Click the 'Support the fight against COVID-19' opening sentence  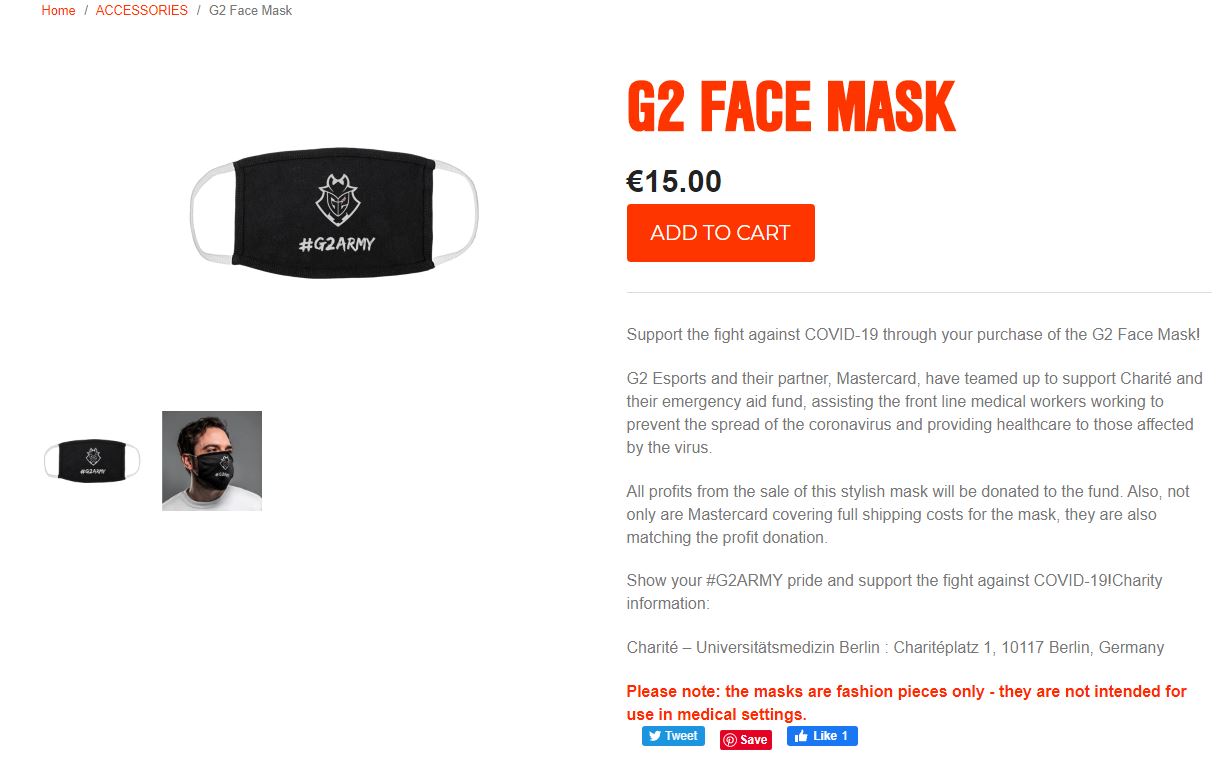coord(912,334)
